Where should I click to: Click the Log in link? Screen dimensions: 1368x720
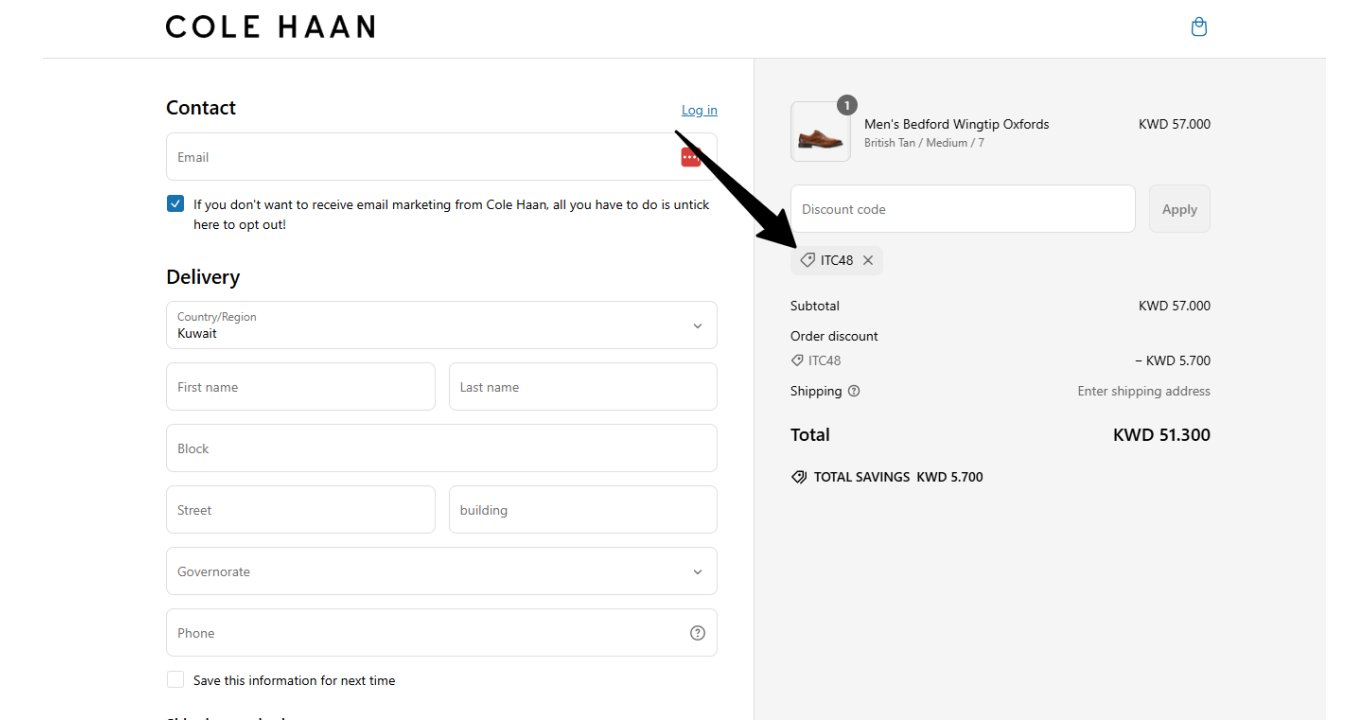pyautogui.click(x=699, y=110)
